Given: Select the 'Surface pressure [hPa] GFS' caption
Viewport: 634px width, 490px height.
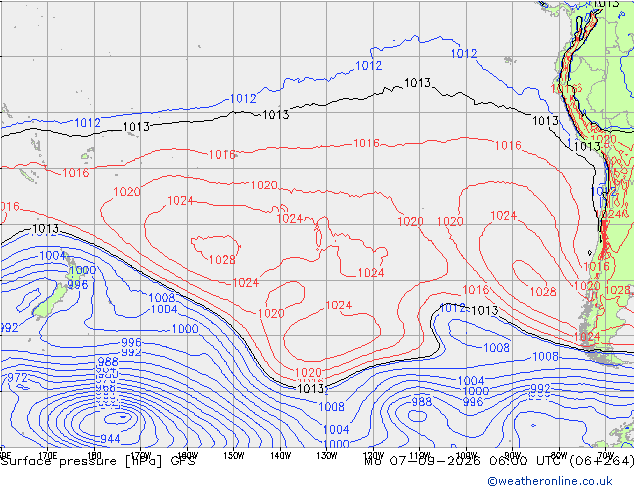Looking at the screenshot, I should tap(98, 461).
